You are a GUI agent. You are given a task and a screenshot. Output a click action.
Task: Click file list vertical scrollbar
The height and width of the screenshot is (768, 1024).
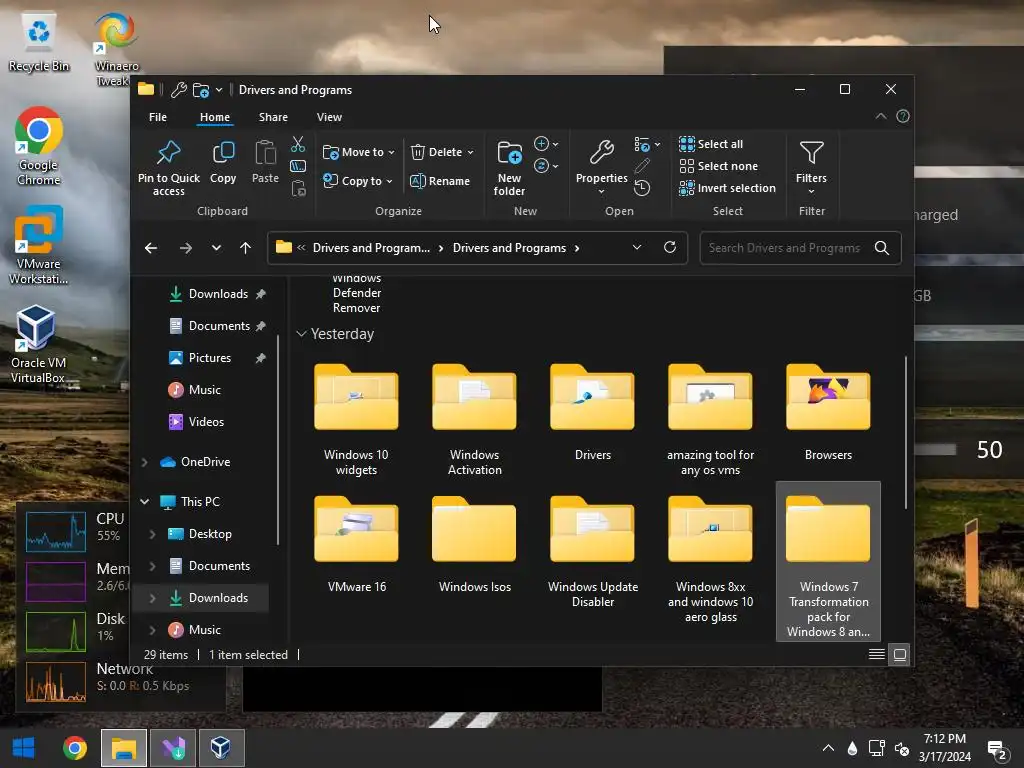tap(905, 432)
